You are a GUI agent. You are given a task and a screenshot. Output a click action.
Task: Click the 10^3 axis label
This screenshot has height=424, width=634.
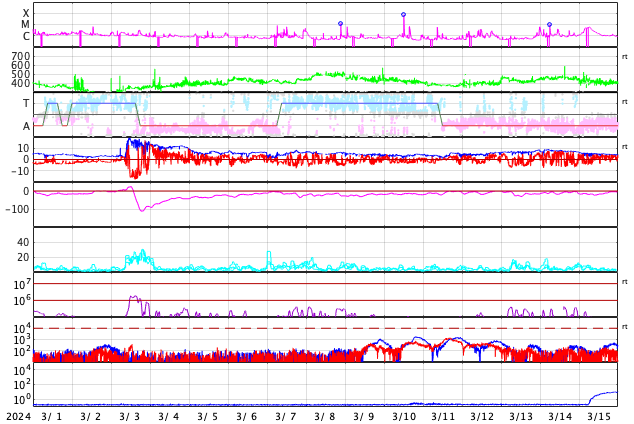click(x=22, y=340)
